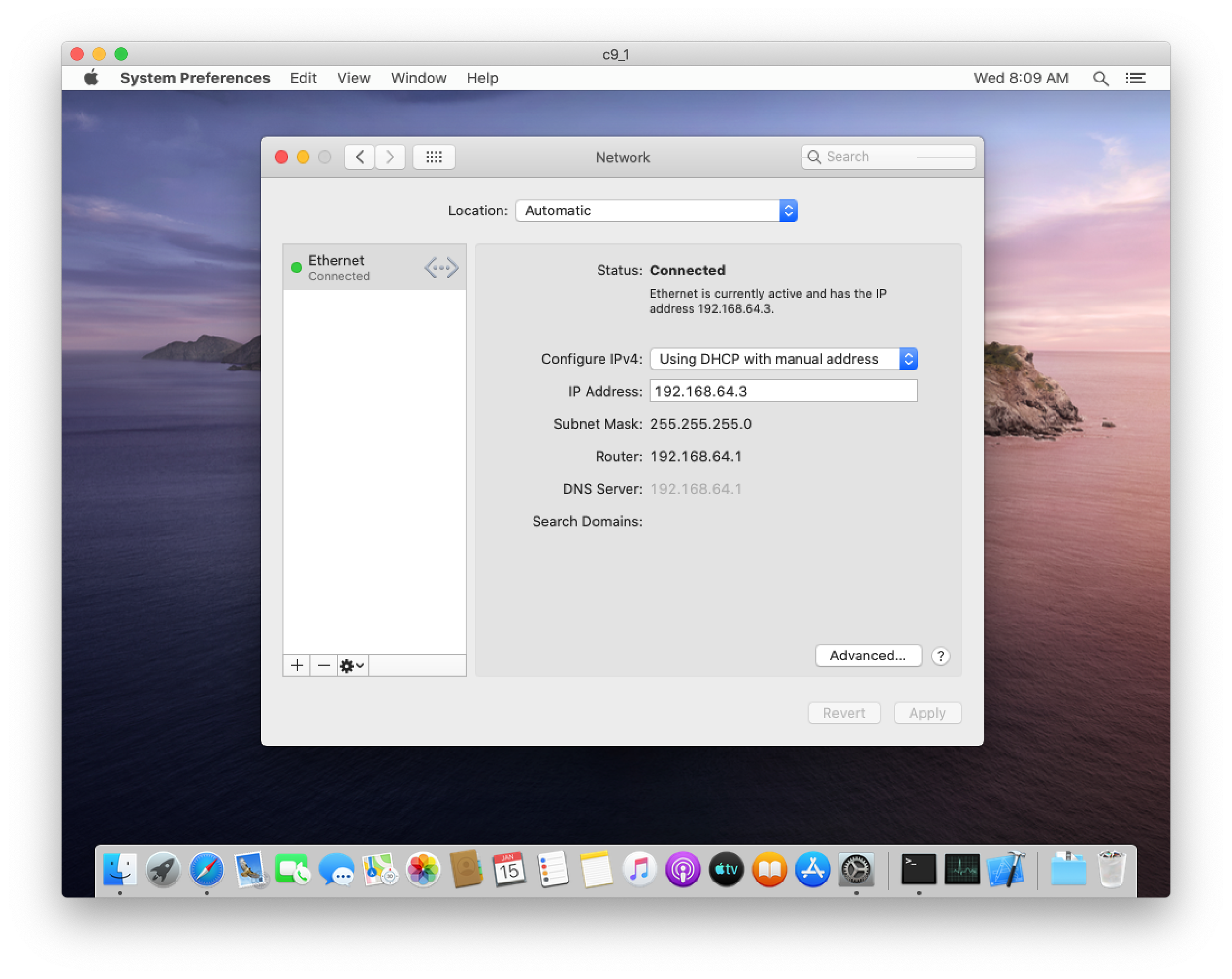Screen dimensions: 1232x979
Task: Open Photos from the dock
Action: (423, 869)
